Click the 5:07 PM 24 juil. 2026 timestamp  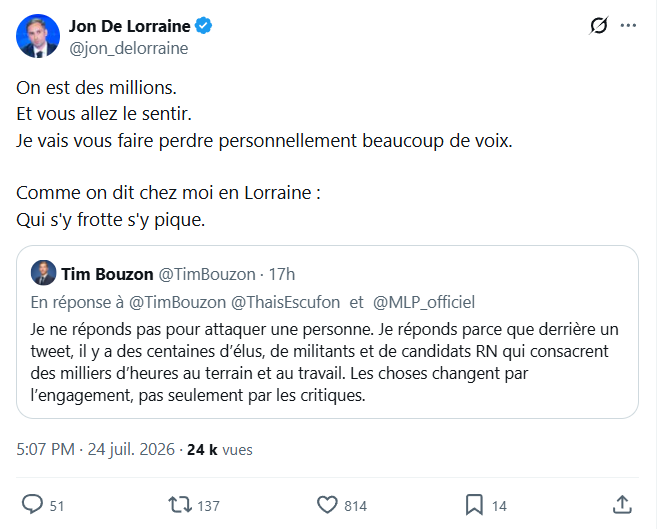click(x=95, y=449)
